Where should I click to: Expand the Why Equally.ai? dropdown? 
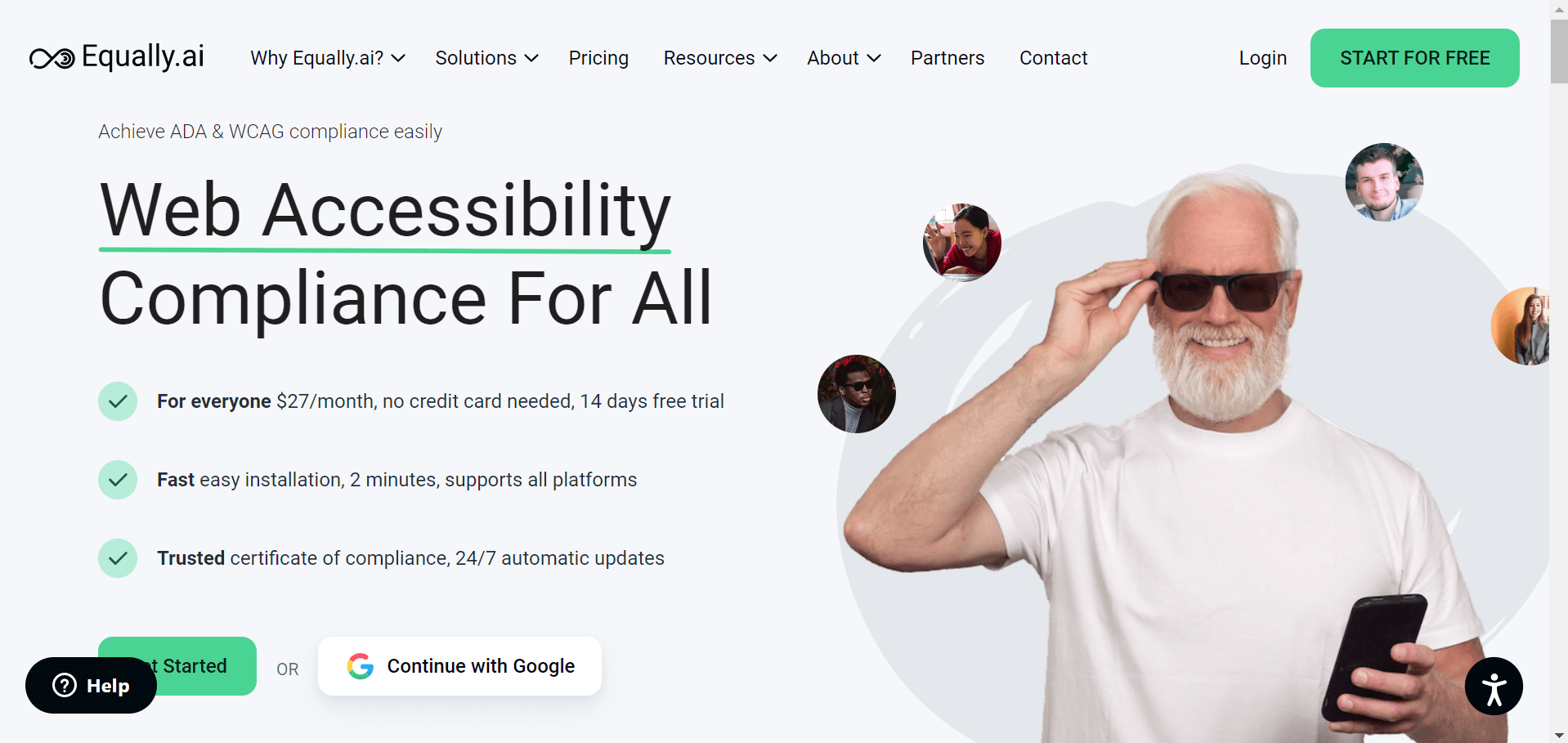pyautogui.click(x=328, y=58)
